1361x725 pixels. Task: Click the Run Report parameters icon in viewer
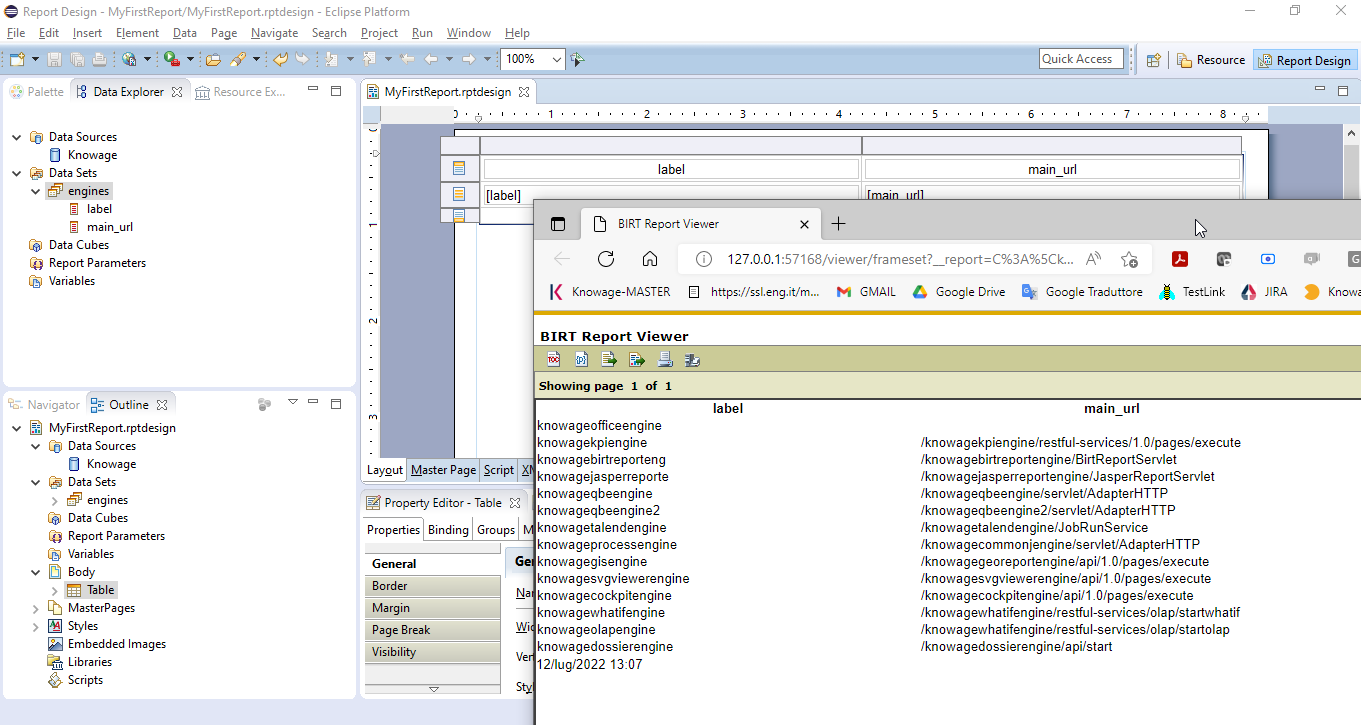[x=581, y=359]
